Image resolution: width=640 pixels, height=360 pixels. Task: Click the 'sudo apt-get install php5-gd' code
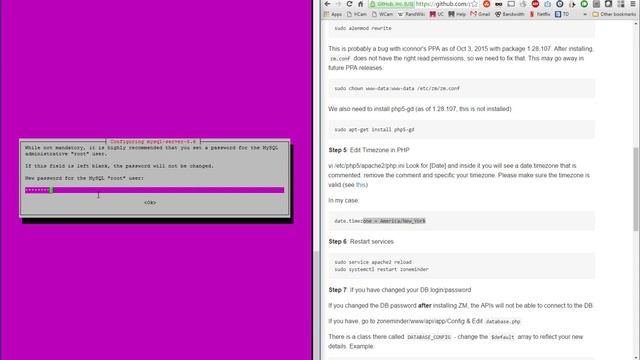point(374,129)
